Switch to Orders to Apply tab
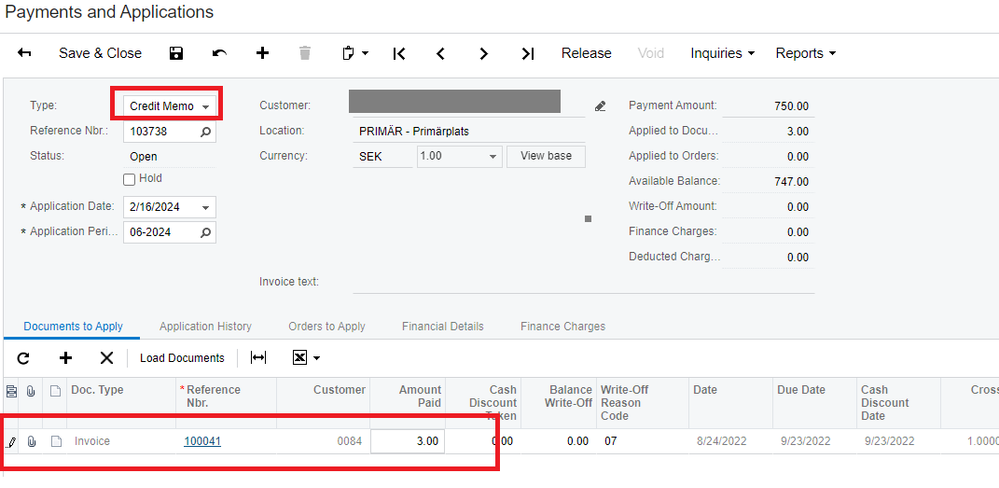 tap(327, 326)
